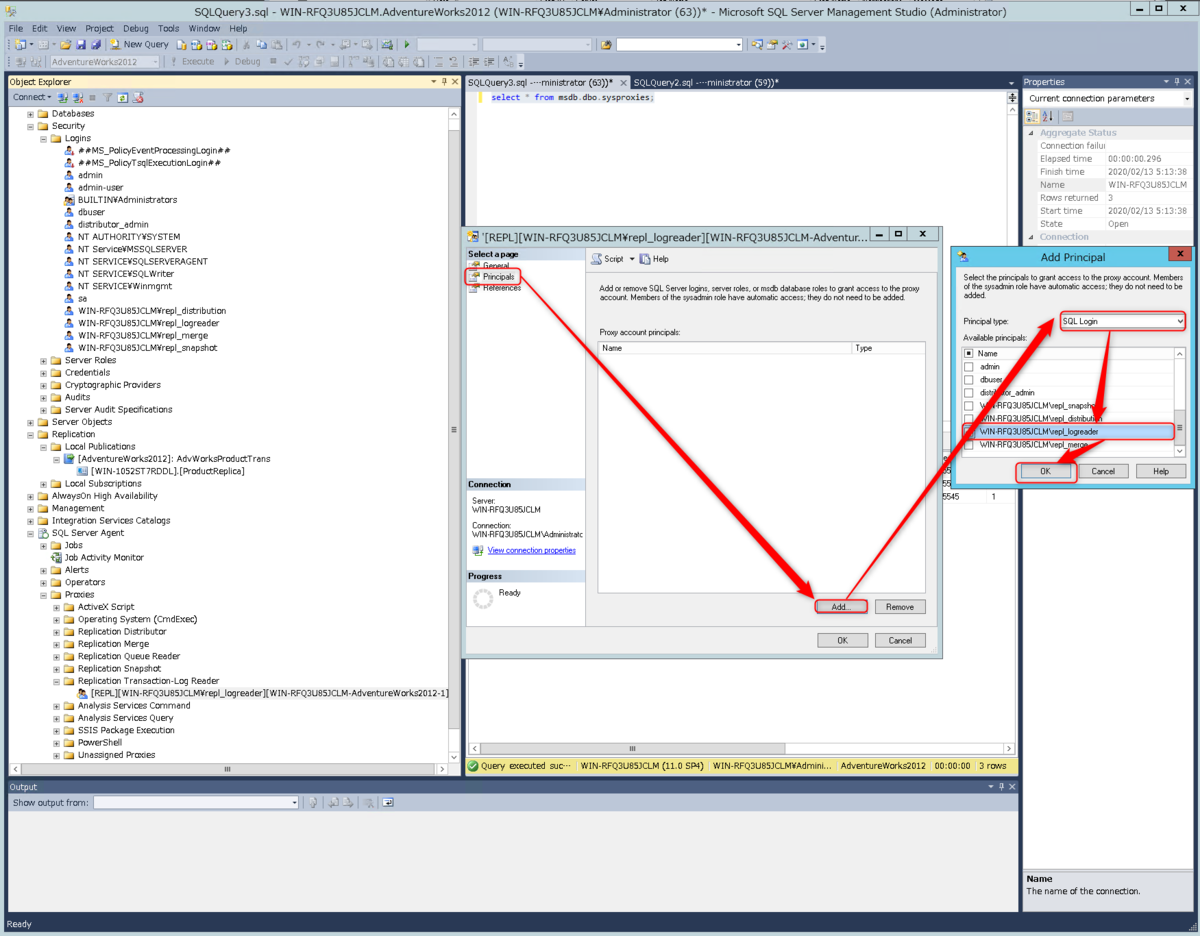This screenshot has height=936, width=1200.
Task: Click the Undo toolbar icon
Action: click(x=297, y=45)
